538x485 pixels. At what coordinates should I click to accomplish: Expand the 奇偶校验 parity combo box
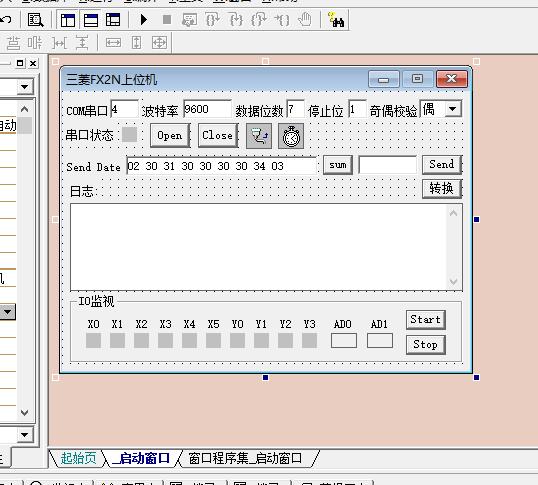pos(453,109)
